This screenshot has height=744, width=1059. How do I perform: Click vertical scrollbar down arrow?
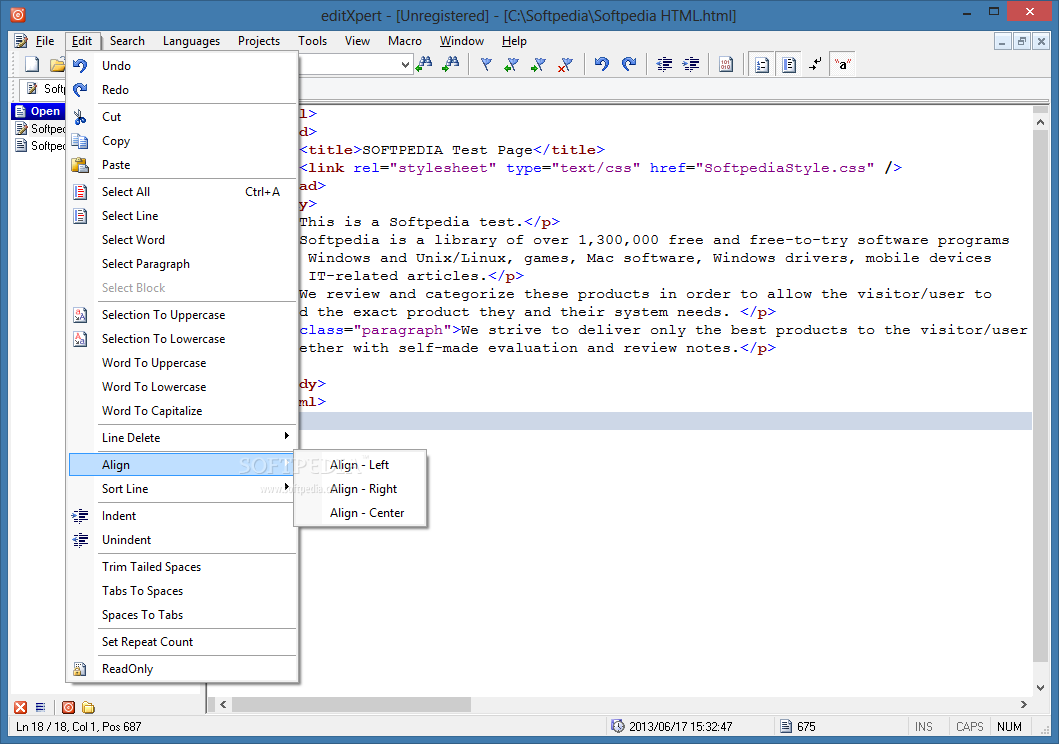tap(1040, 687)
